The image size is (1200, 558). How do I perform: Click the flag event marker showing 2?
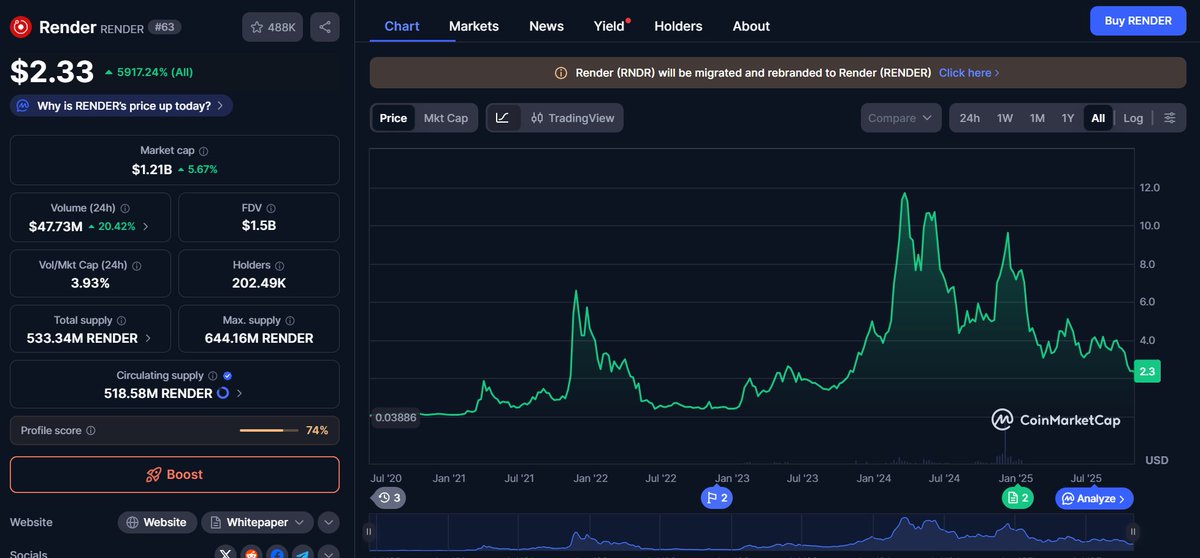[717, 497]
